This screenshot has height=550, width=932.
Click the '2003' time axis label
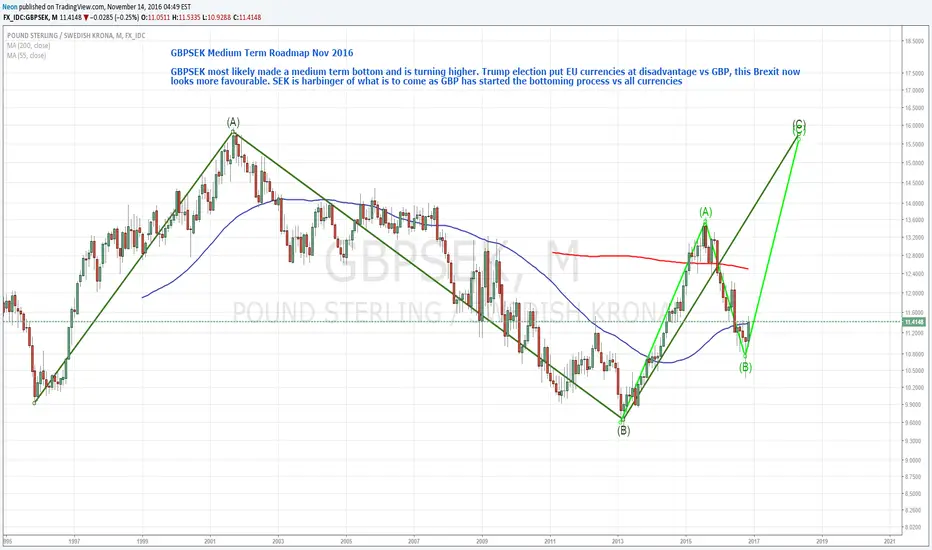[278, 541]
